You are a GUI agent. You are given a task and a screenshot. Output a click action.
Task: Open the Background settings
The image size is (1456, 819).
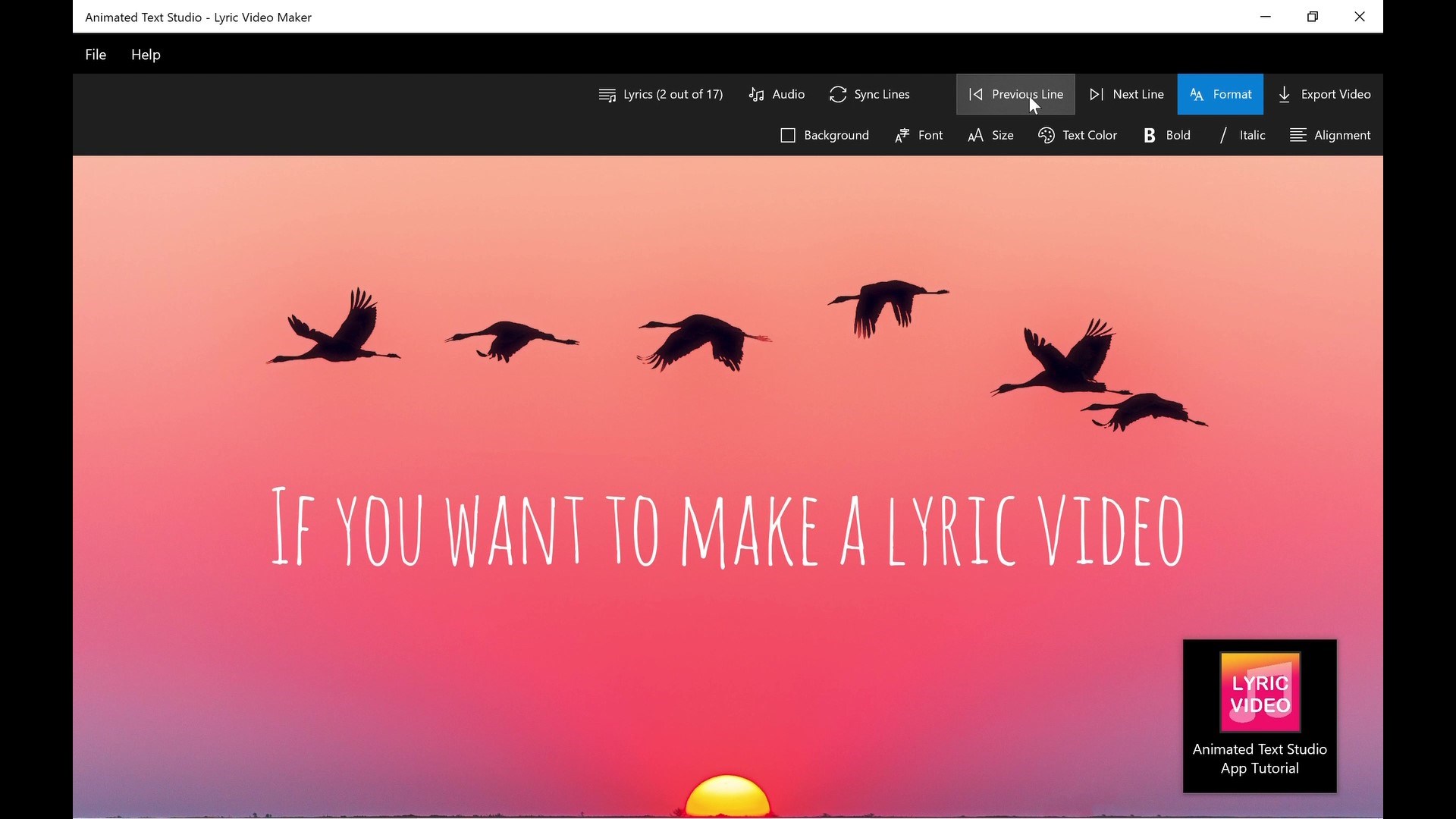click(x=825, y=135)
